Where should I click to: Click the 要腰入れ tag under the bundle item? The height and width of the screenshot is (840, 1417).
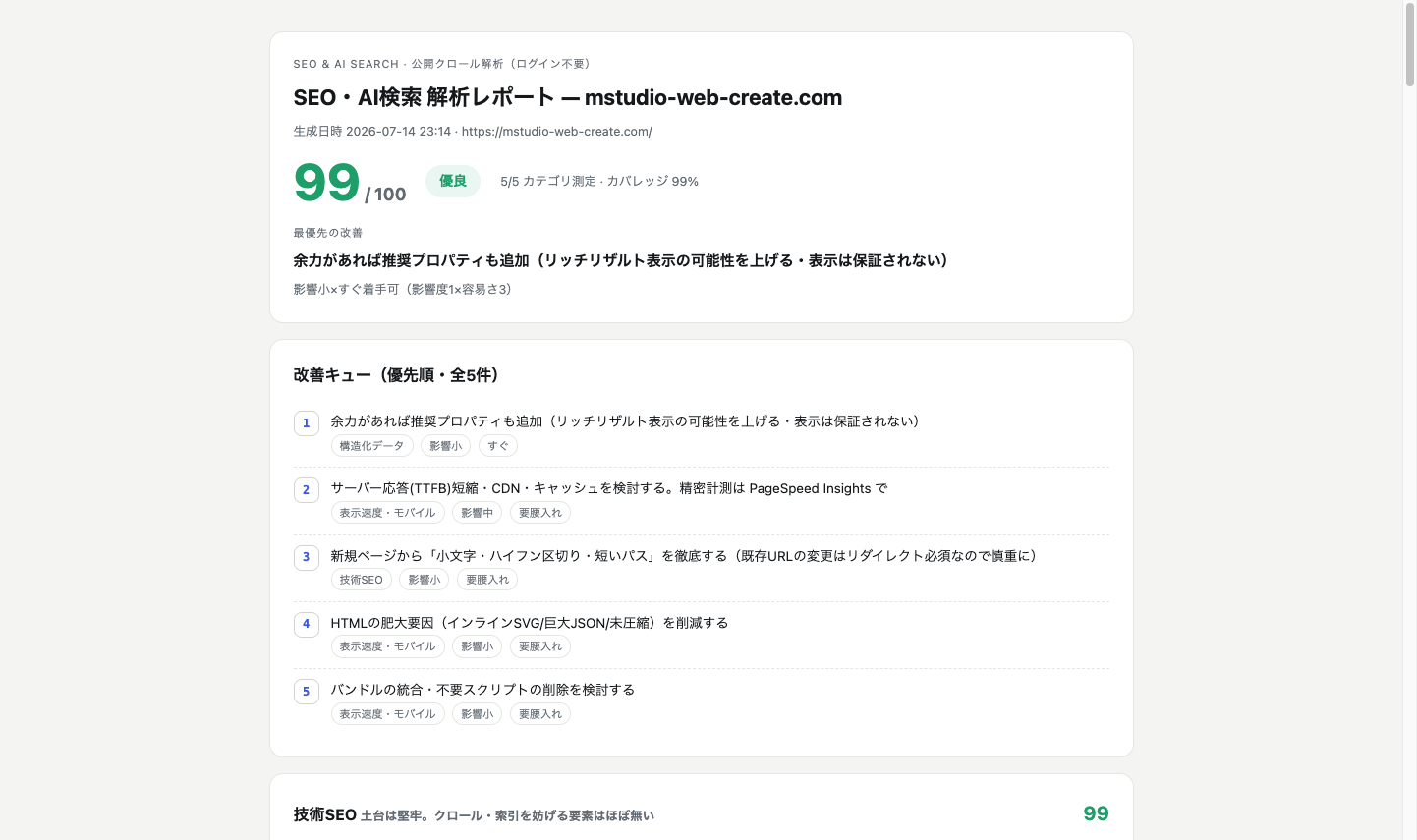[x=540, y=714]
